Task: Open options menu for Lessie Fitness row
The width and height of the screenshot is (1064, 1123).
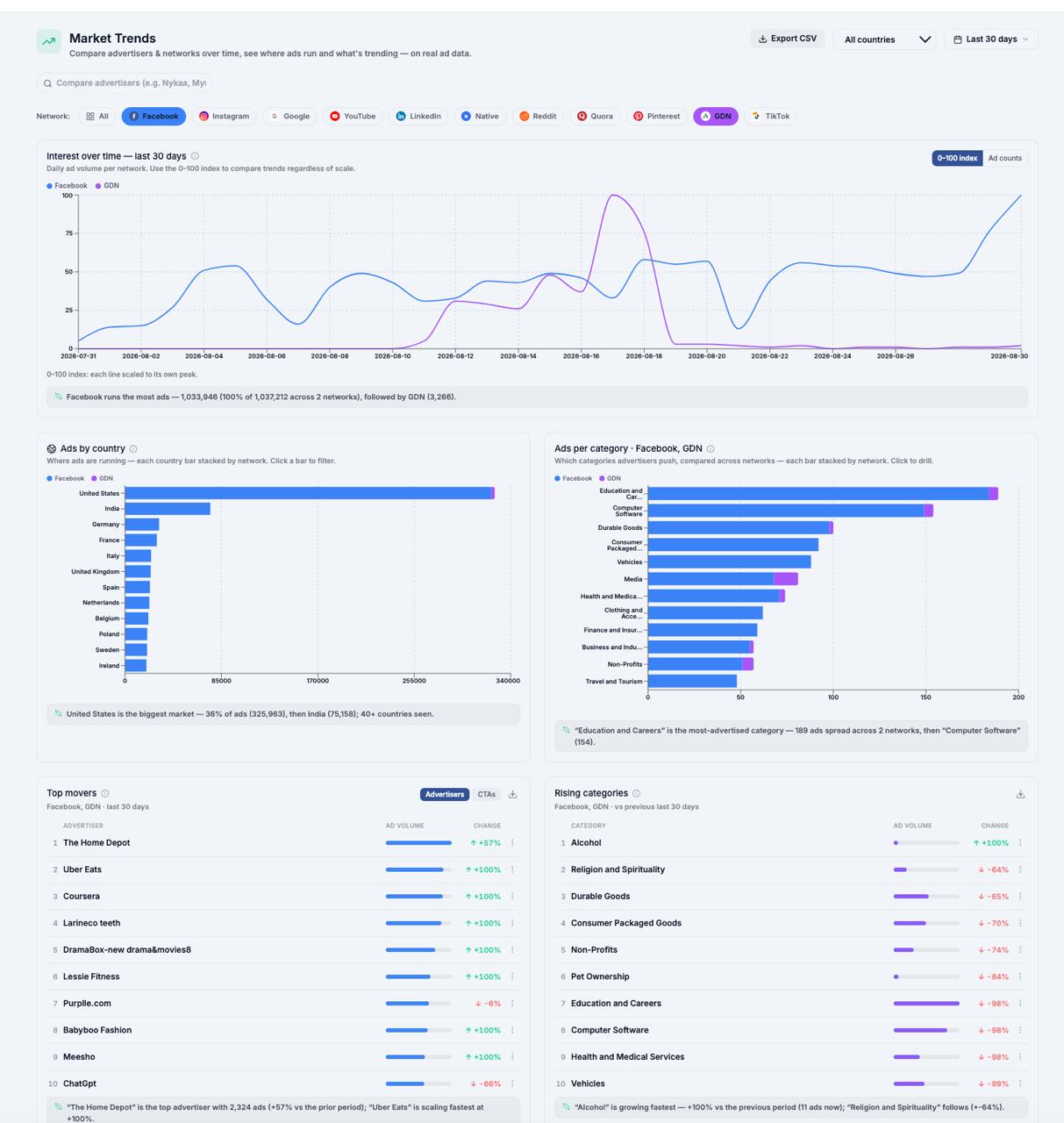Action: point(512,976)
